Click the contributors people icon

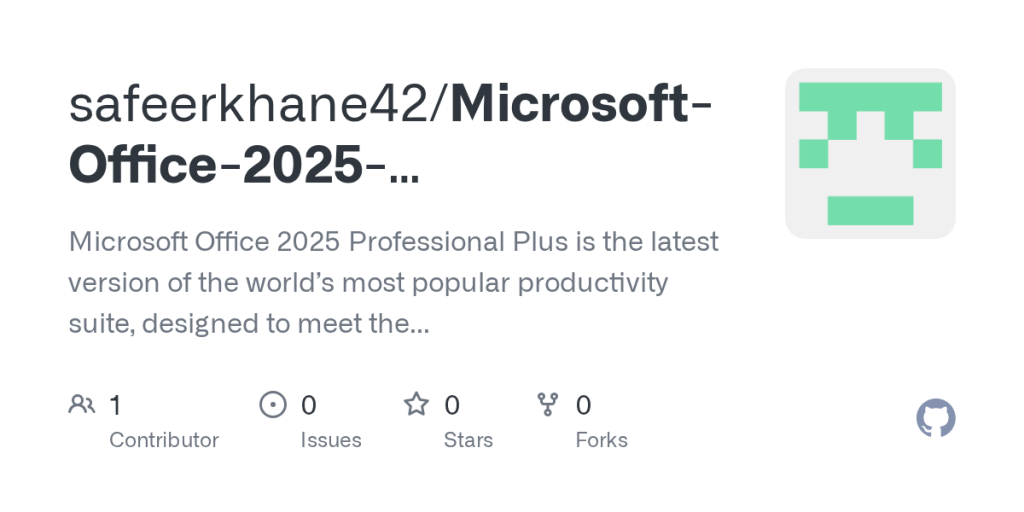(82, 404)
